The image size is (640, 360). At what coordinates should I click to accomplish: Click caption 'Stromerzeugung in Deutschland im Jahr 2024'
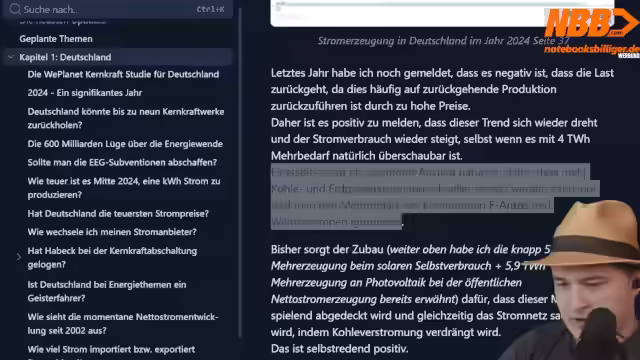pyautogui.click(x=443, y=41)
